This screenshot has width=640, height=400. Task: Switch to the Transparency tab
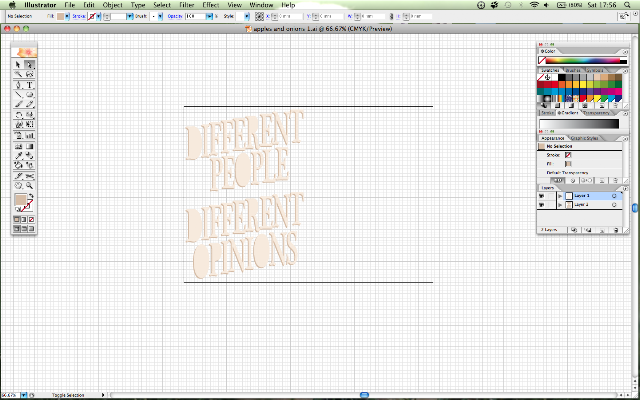[596, 113]
